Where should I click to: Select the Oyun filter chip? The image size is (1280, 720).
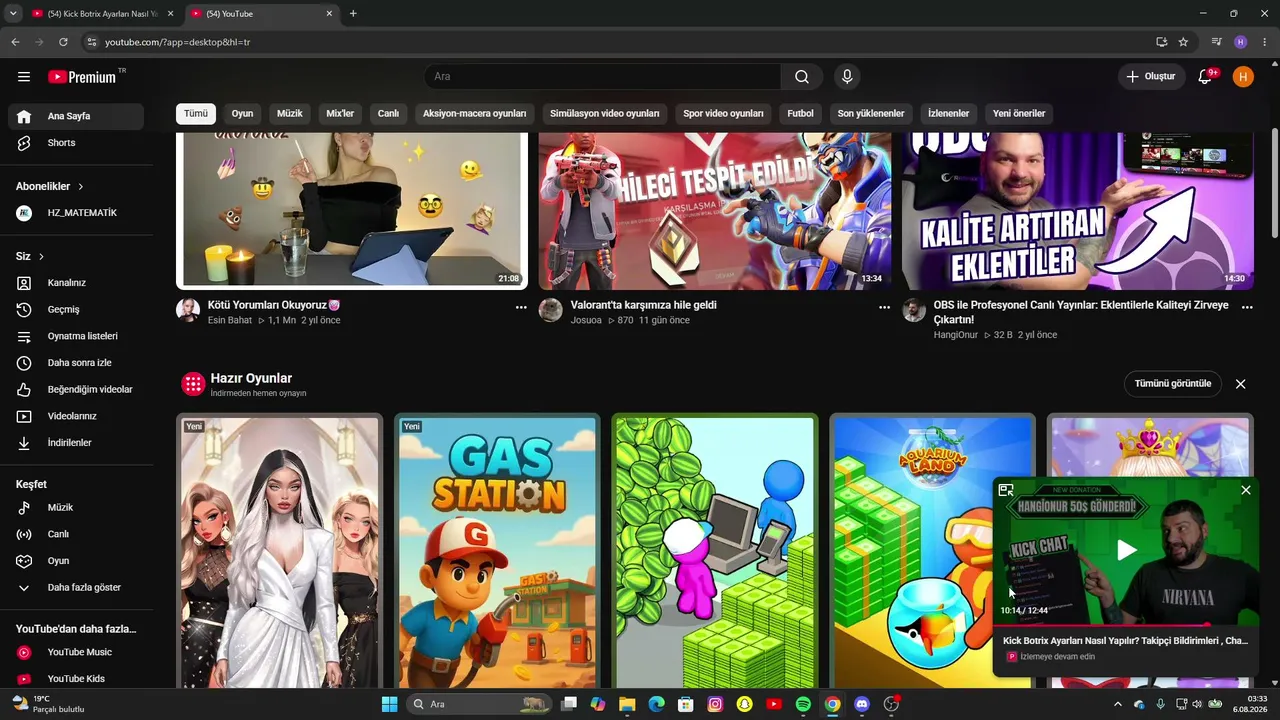tap(242, 114)
